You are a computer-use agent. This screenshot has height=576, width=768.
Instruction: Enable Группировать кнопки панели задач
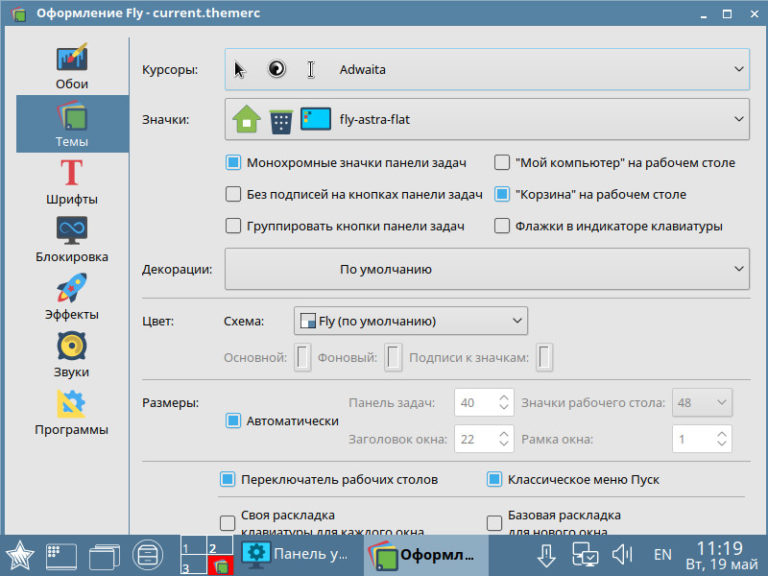coord(233,226)
